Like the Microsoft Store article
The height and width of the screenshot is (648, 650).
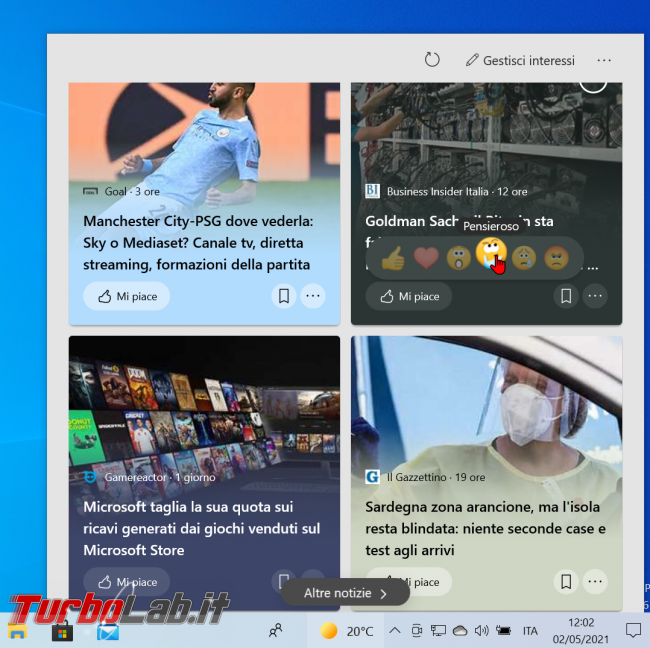point(127,582)
